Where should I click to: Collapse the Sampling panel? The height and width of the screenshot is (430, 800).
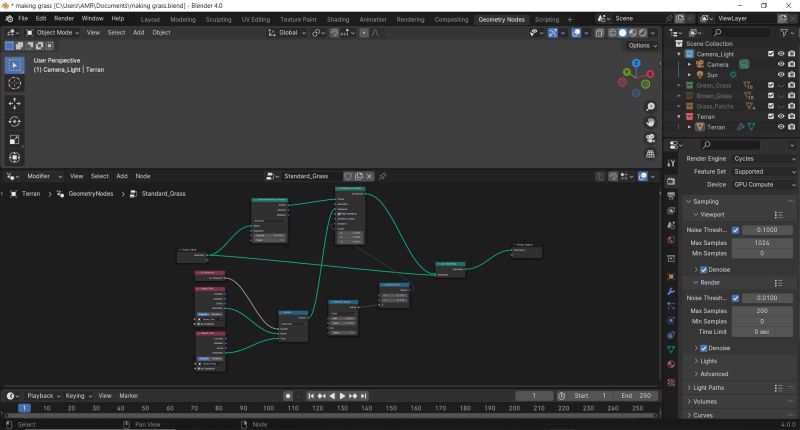[x=706, y=201]
